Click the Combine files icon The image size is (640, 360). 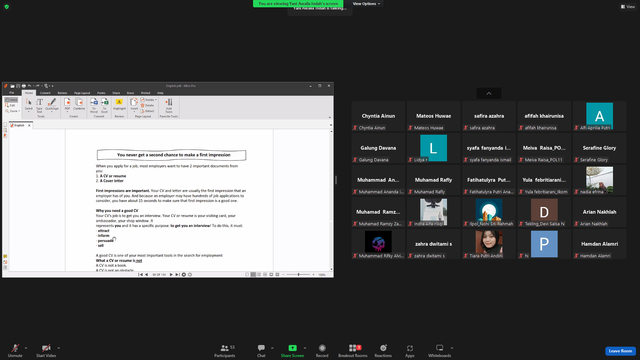79,104
